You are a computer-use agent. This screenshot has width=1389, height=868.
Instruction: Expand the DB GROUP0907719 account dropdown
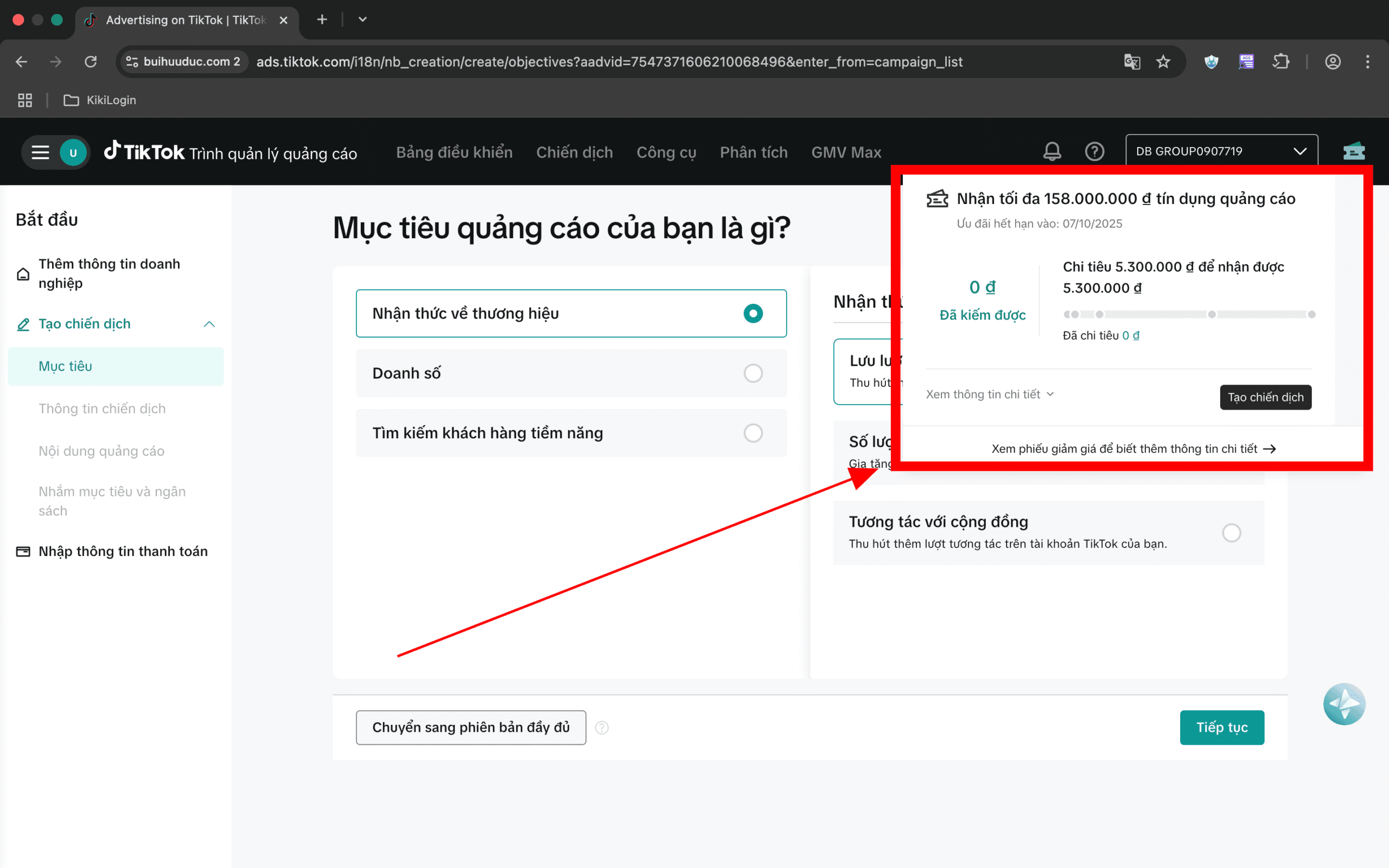point(1299,151)
